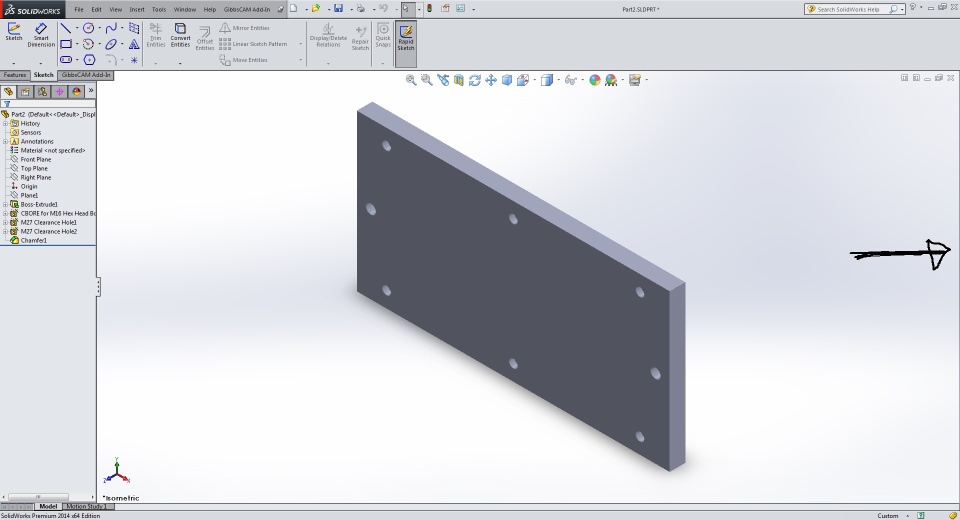This screenshot has width=960, height=520.
Task: Open the Edit menu
Action: (97, 9)
